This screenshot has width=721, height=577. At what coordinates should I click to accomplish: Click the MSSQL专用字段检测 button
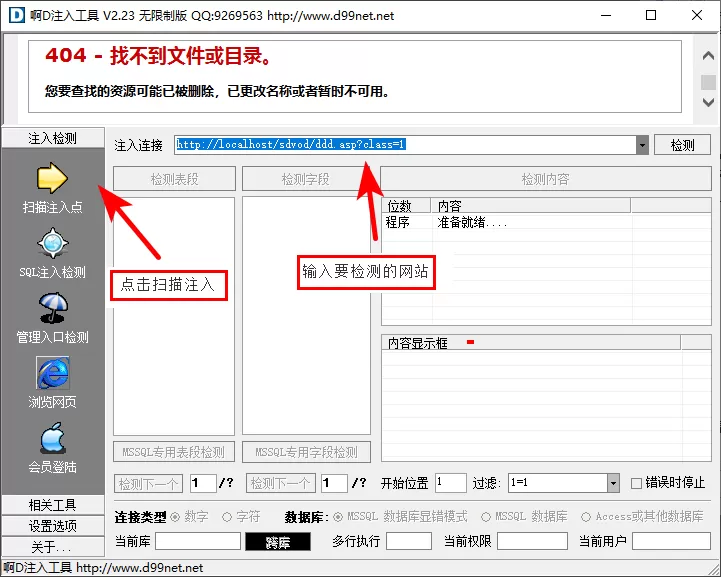306,452
